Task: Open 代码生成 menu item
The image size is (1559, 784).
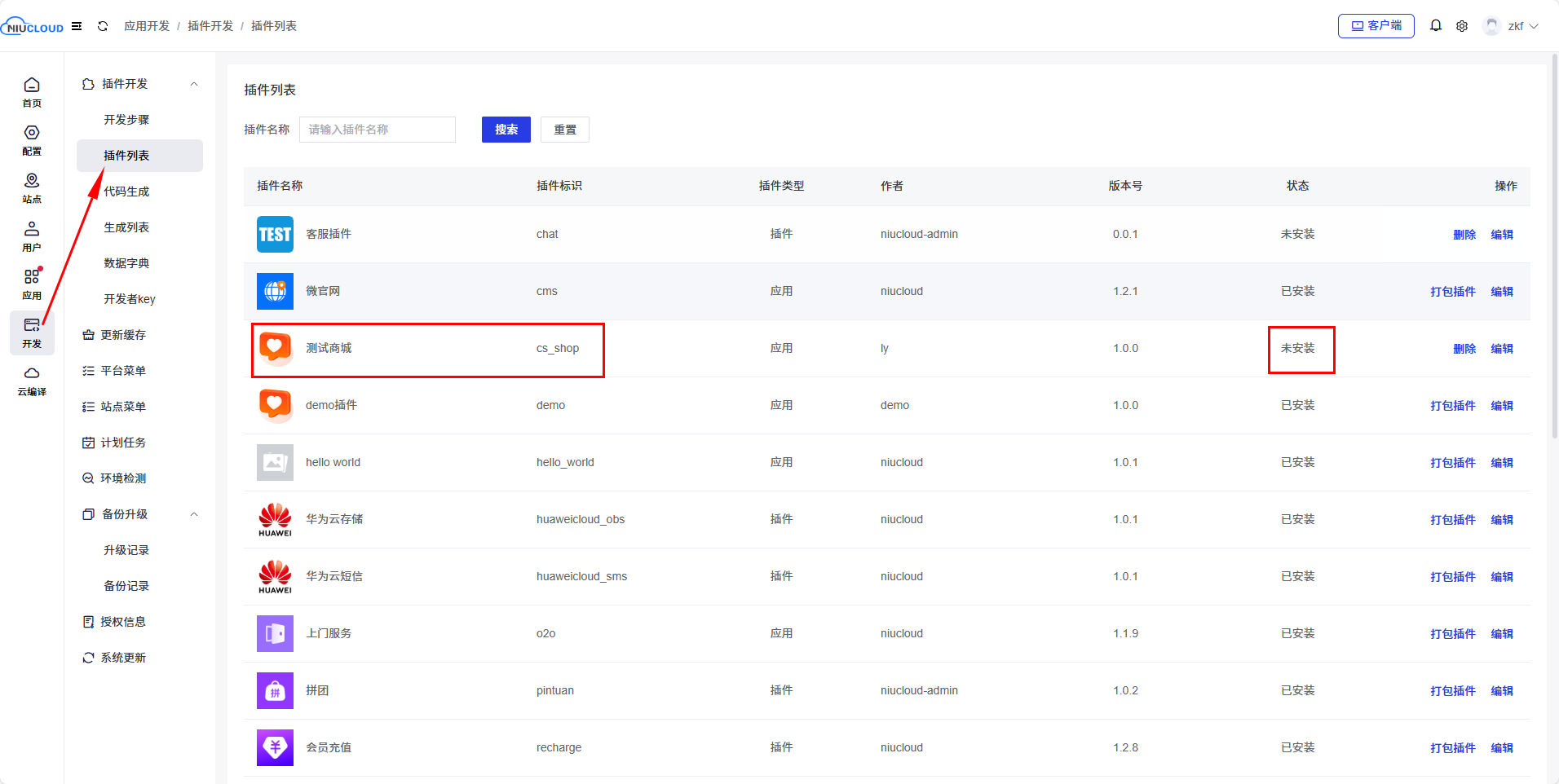Action: coord(126,192)
